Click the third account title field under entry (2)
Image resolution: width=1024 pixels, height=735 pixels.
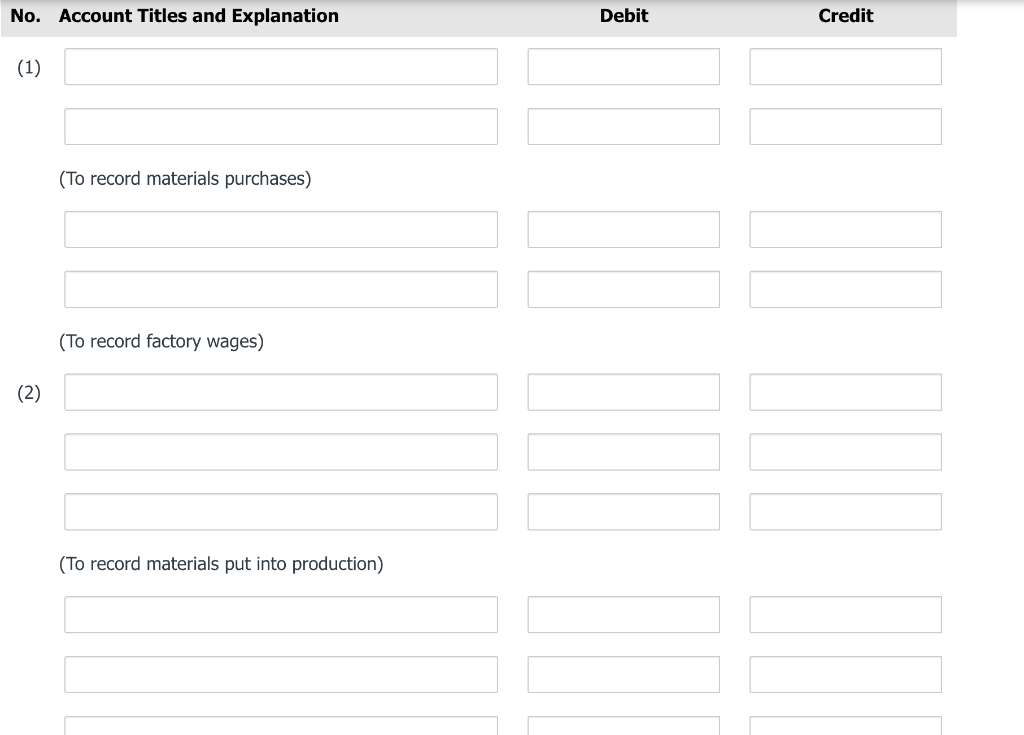click(280, 511)
